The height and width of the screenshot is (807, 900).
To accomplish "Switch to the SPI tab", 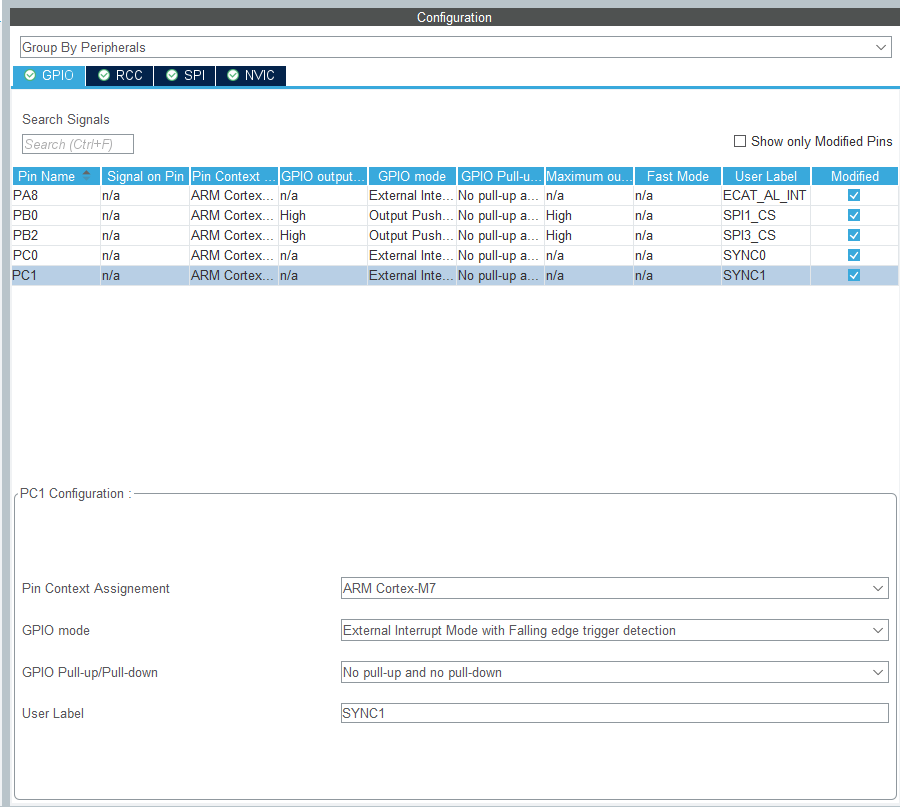I will [x=185, y=76].
